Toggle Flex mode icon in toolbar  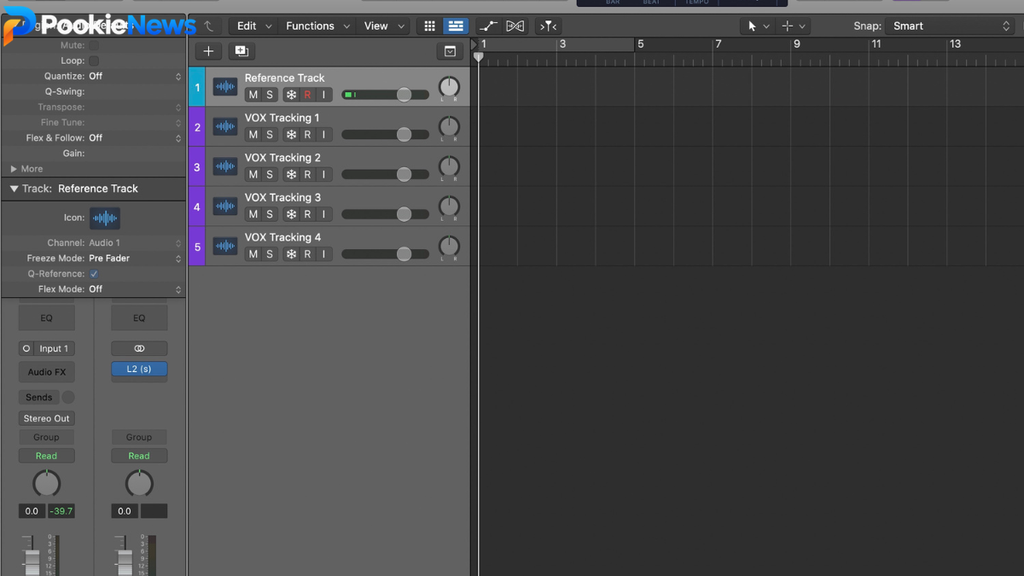coord(515,26)
